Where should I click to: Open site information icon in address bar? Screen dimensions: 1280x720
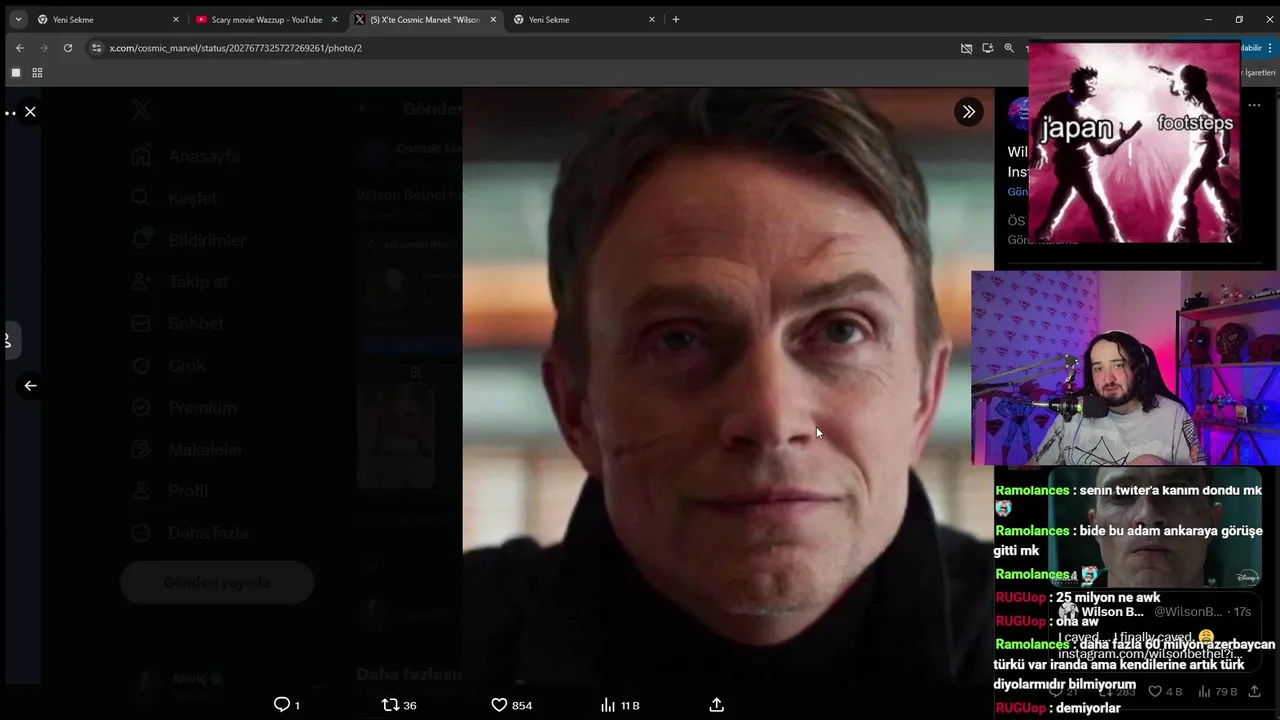tap(96, 48)
